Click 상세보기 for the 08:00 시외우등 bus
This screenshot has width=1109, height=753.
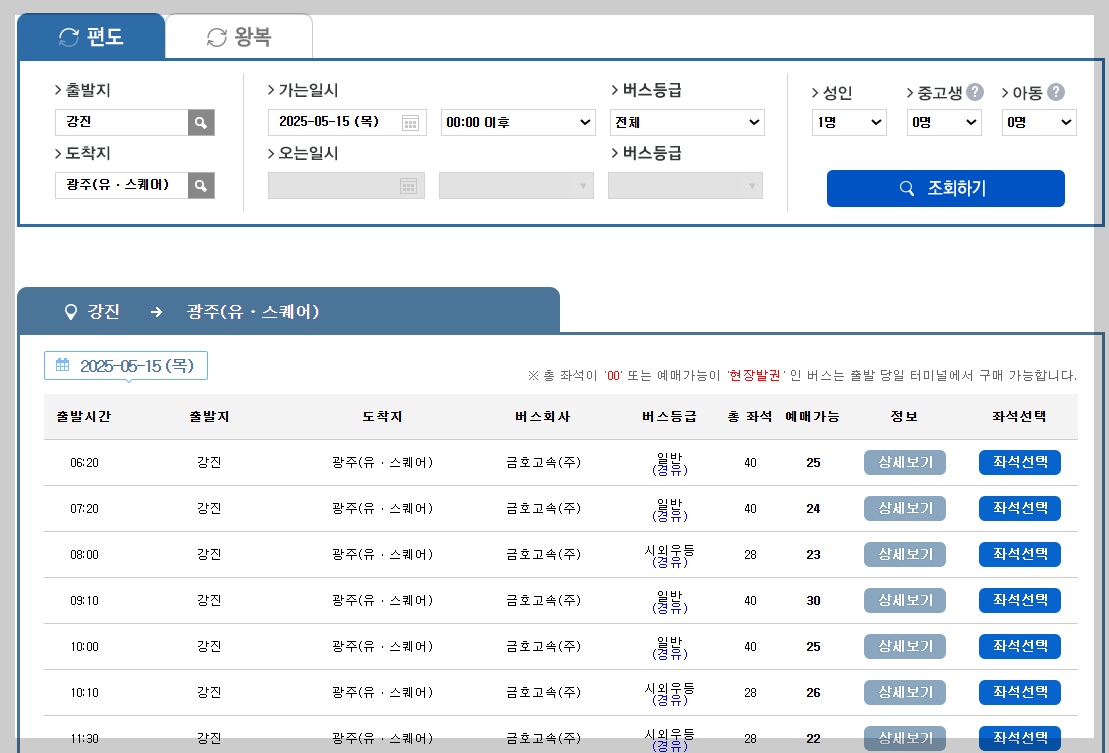(904, 553)
